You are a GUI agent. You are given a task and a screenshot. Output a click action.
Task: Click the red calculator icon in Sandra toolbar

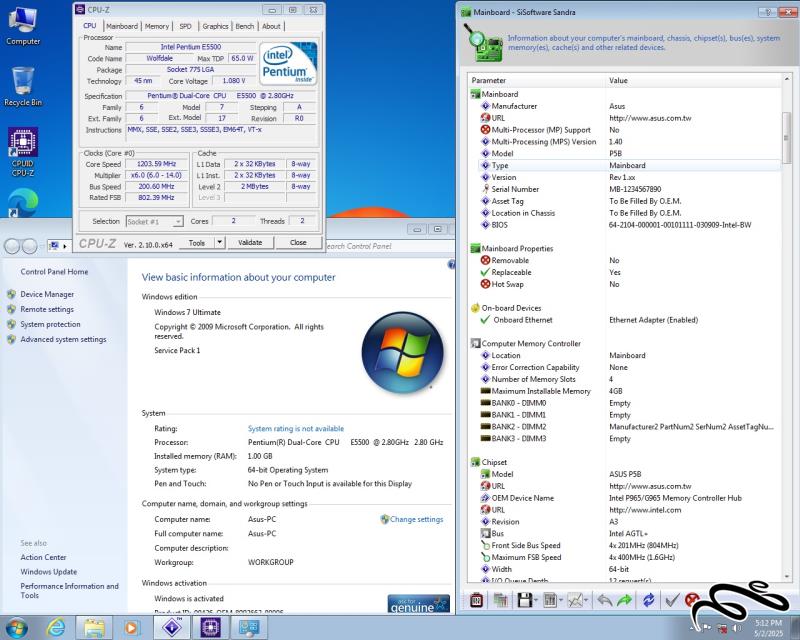(x=477, y=600)
